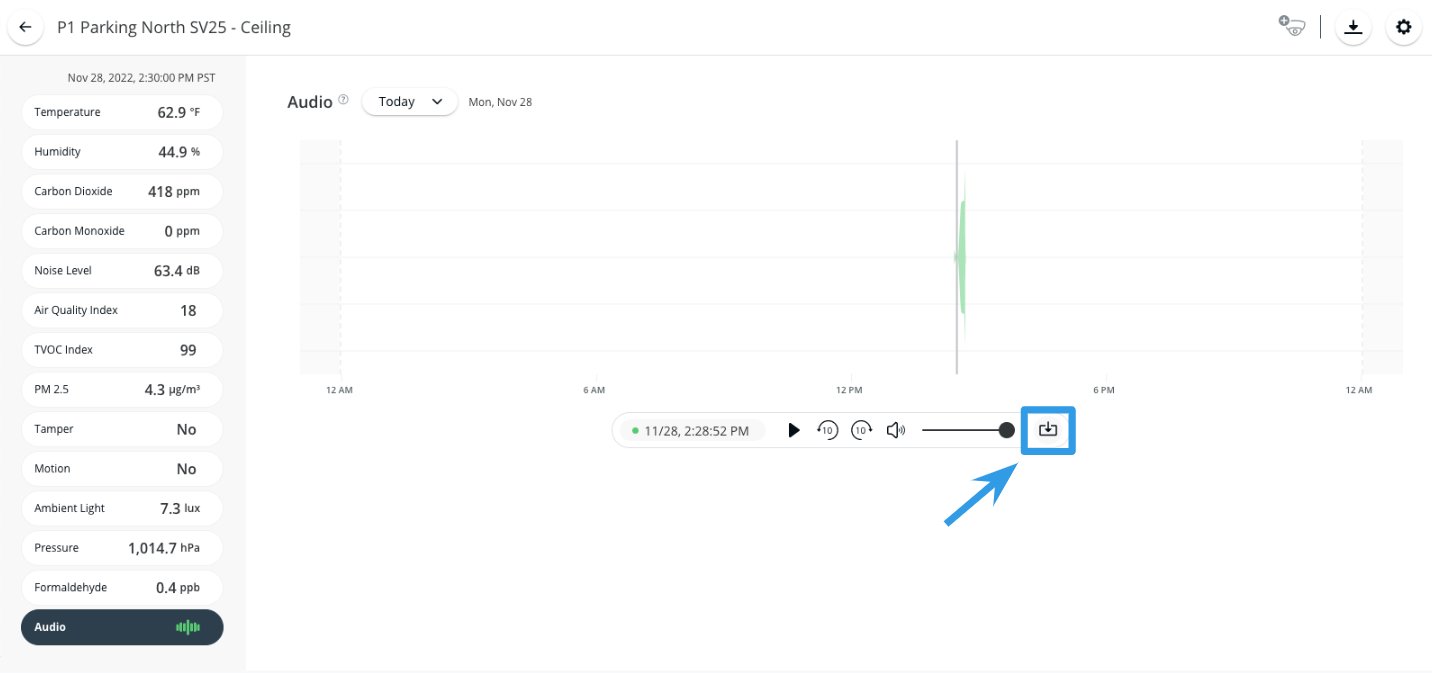Select the Humidity sensor reading
This screenshot has width=1432, height=673.
coord(121,152)
